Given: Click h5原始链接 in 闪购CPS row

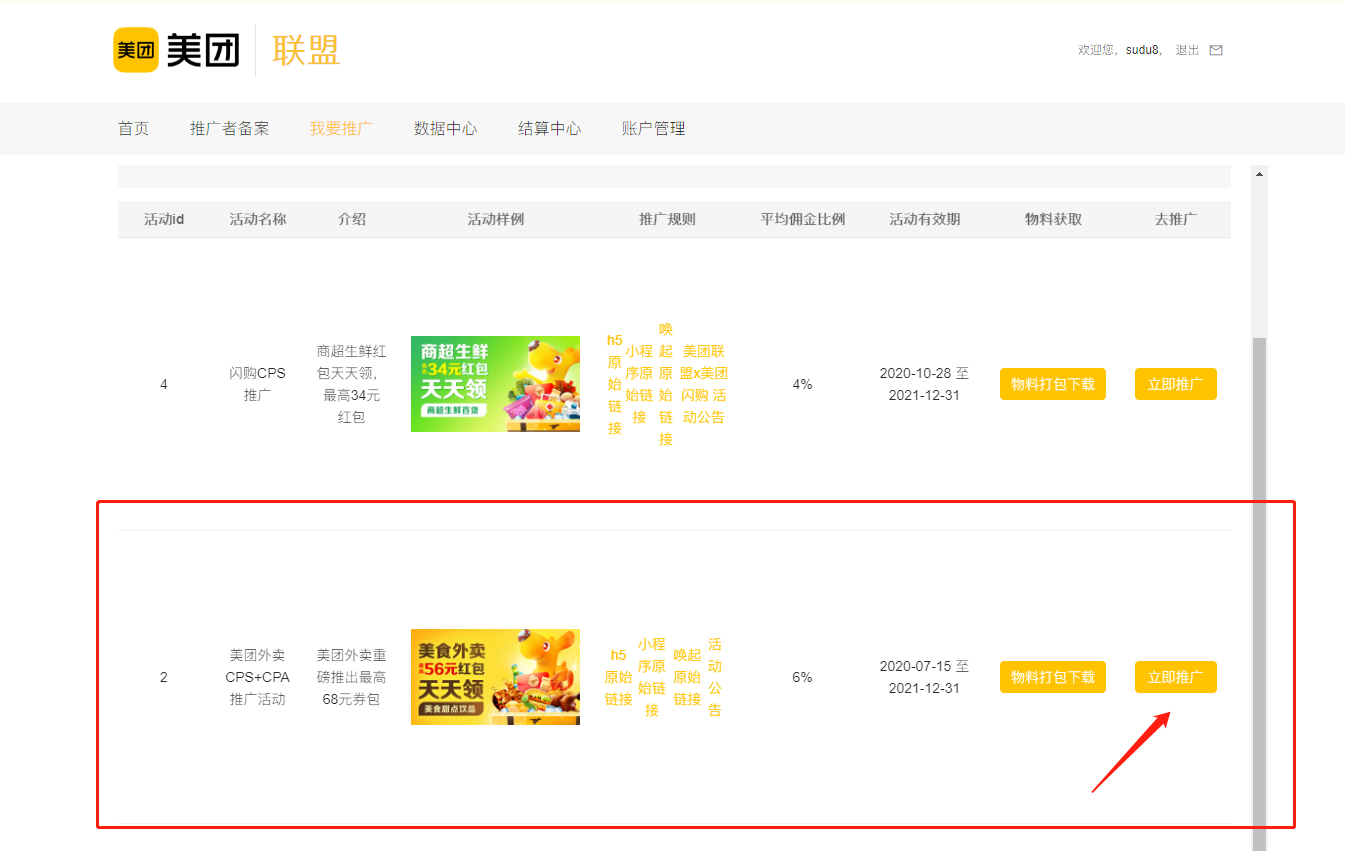Looking at the screenshot, I should click(614, 384).
